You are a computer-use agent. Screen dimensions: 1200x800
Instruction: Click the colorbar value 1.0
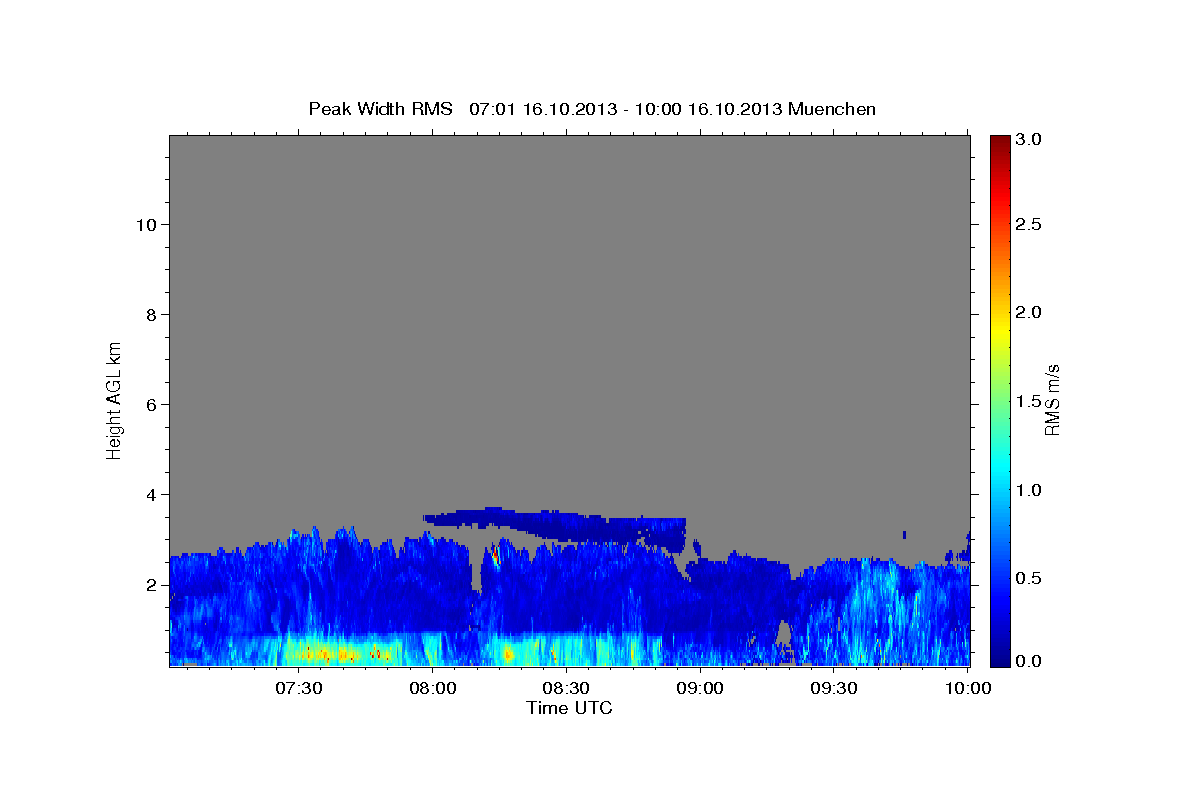[1031, 490]
